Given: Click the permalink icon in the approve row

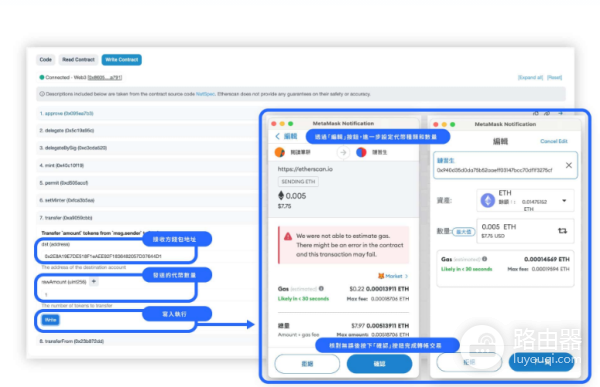Looking at the screenshot, I should click(548, 113).
